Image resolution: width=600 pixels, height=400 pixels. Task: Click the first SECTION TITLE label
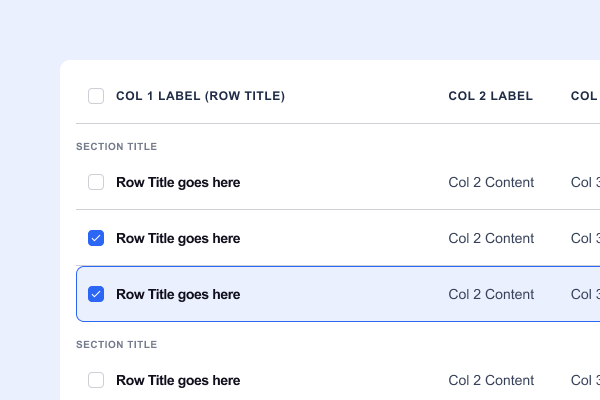click(116, 147)
